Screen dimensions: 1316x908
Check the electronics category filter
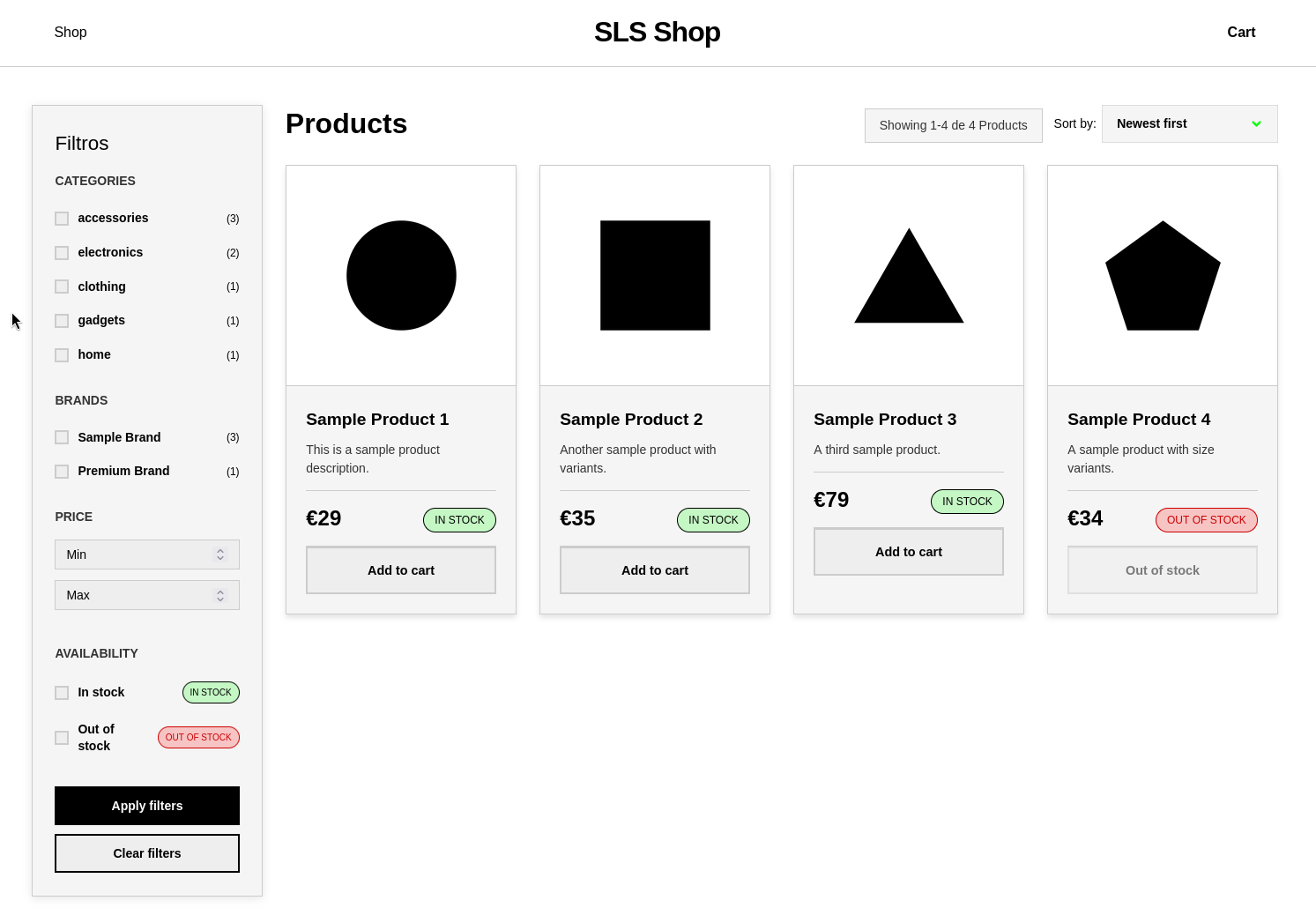62,253
